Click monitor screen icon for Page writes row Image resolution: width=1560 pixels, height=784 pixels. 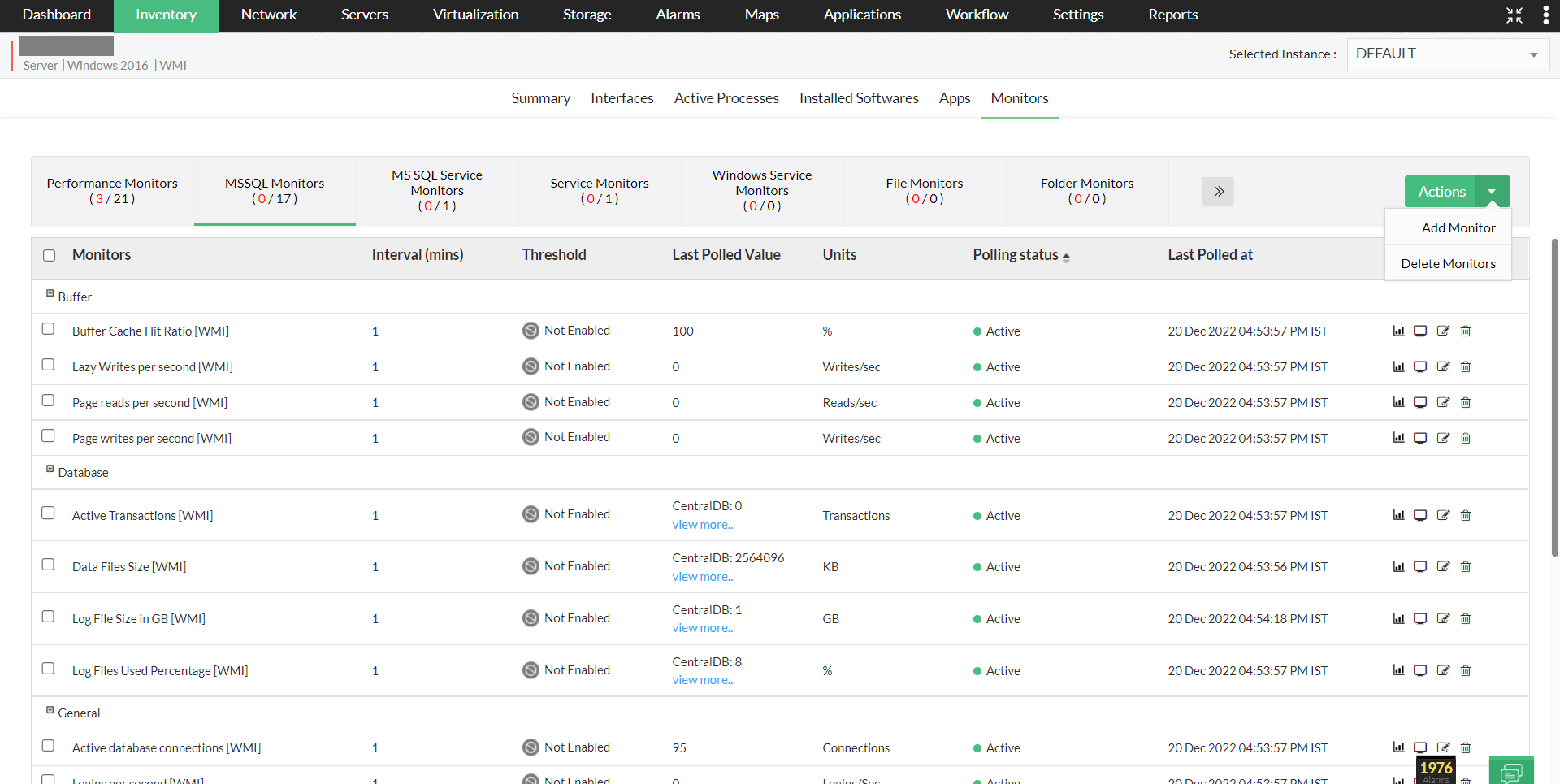(x=1420, y=439)
